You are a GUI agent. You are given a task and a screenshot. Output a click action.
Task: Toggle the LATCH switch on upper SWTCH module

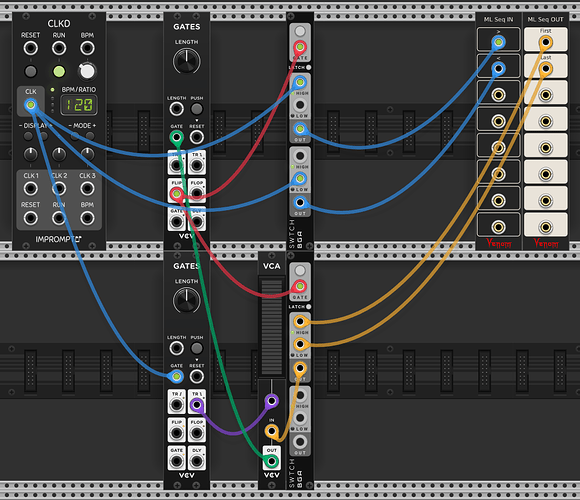pyautogui.click(x=308, y=67)
